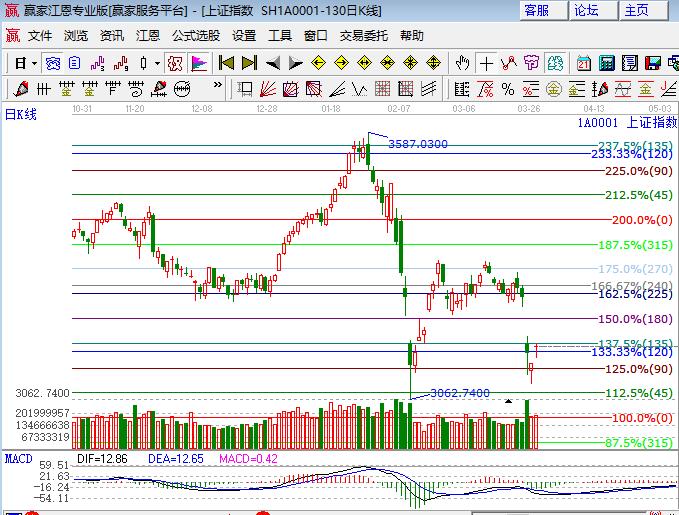This screenshot has width=679, height=515.
Task: Activate the crosshair cursor tool
Action: click(486, 63)
